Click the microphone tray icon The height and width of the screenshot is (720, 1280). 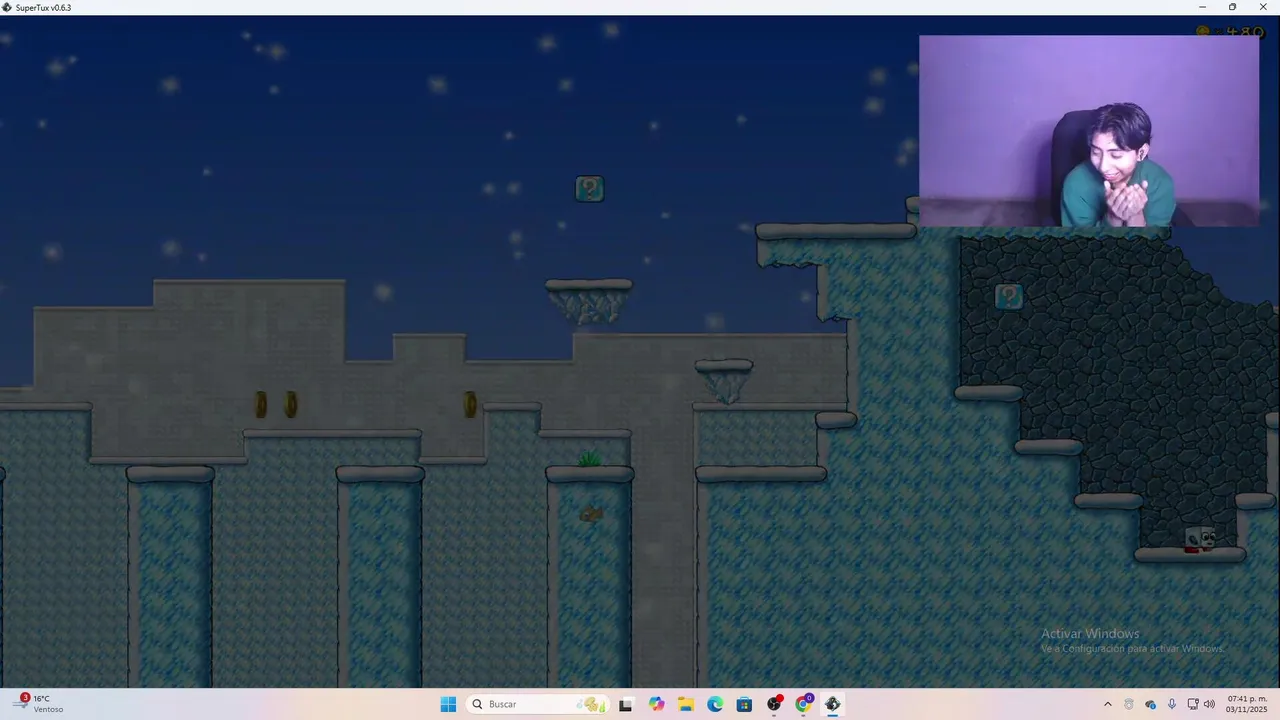[x=1172, y=704]
